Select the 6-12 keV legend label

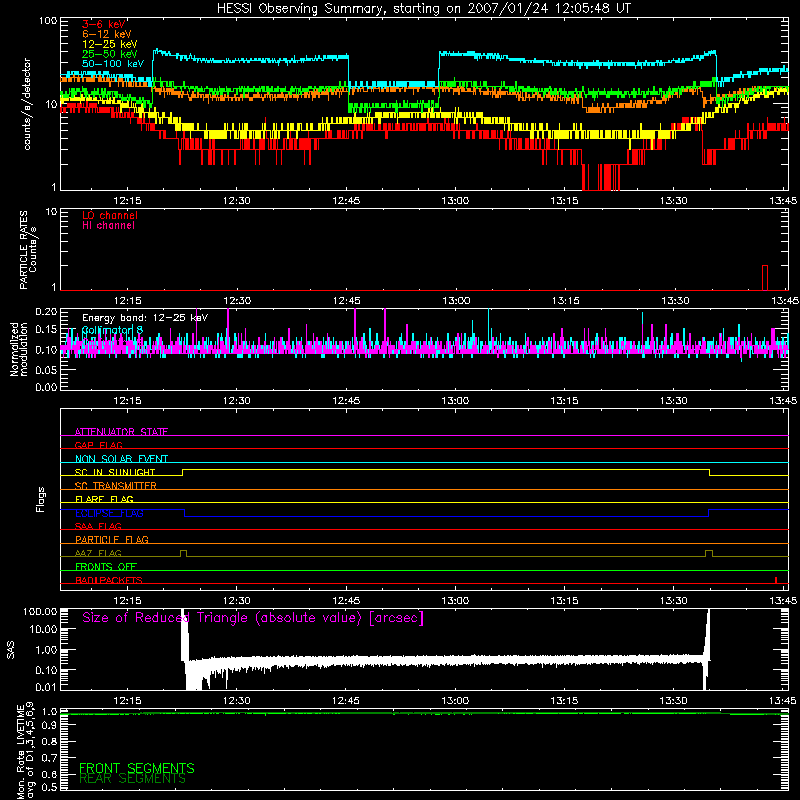pyautogui.click(x=107, y=34)
